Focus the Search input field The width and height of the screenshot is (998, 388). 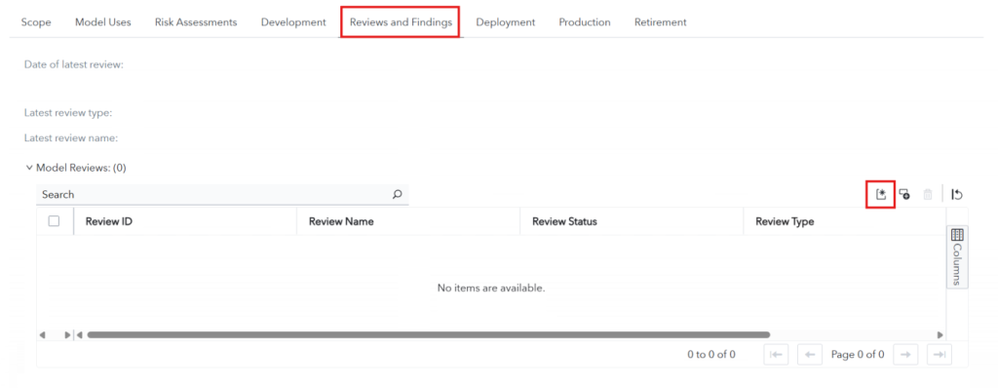(x=222, y=195)
